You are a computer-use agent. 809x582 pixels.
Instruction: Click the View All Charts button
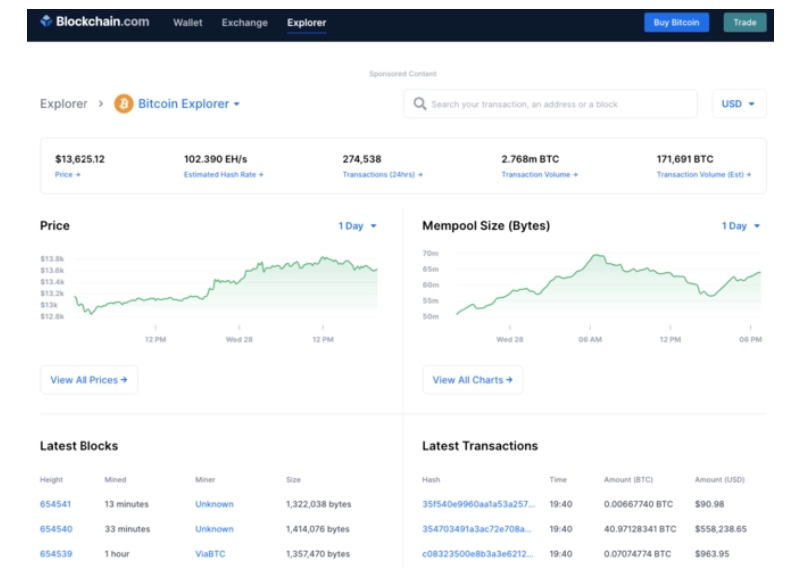(x=473, y=380)
